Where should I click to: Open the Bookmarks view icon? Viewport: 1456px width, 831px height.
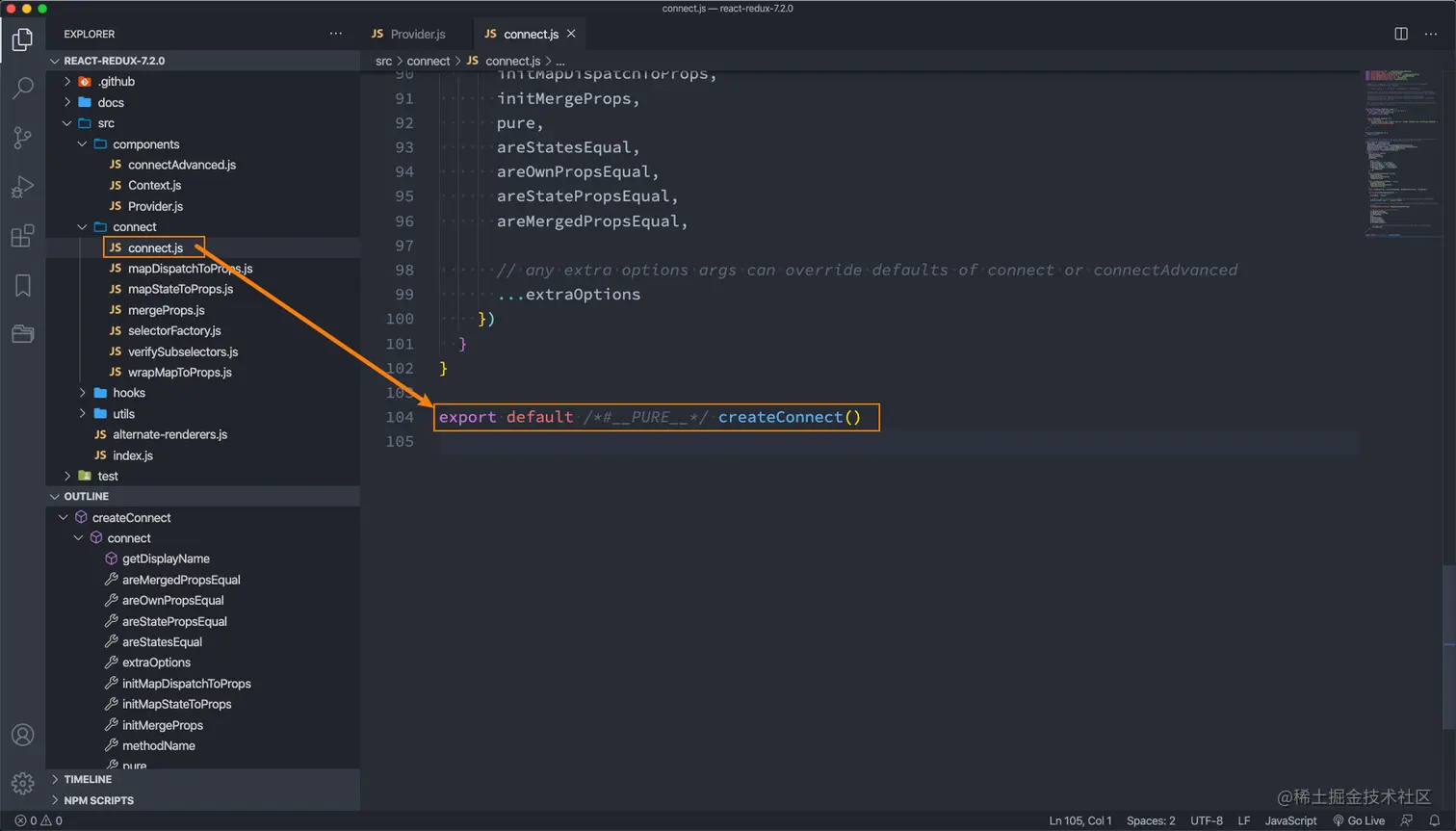[x=22, y=285]
